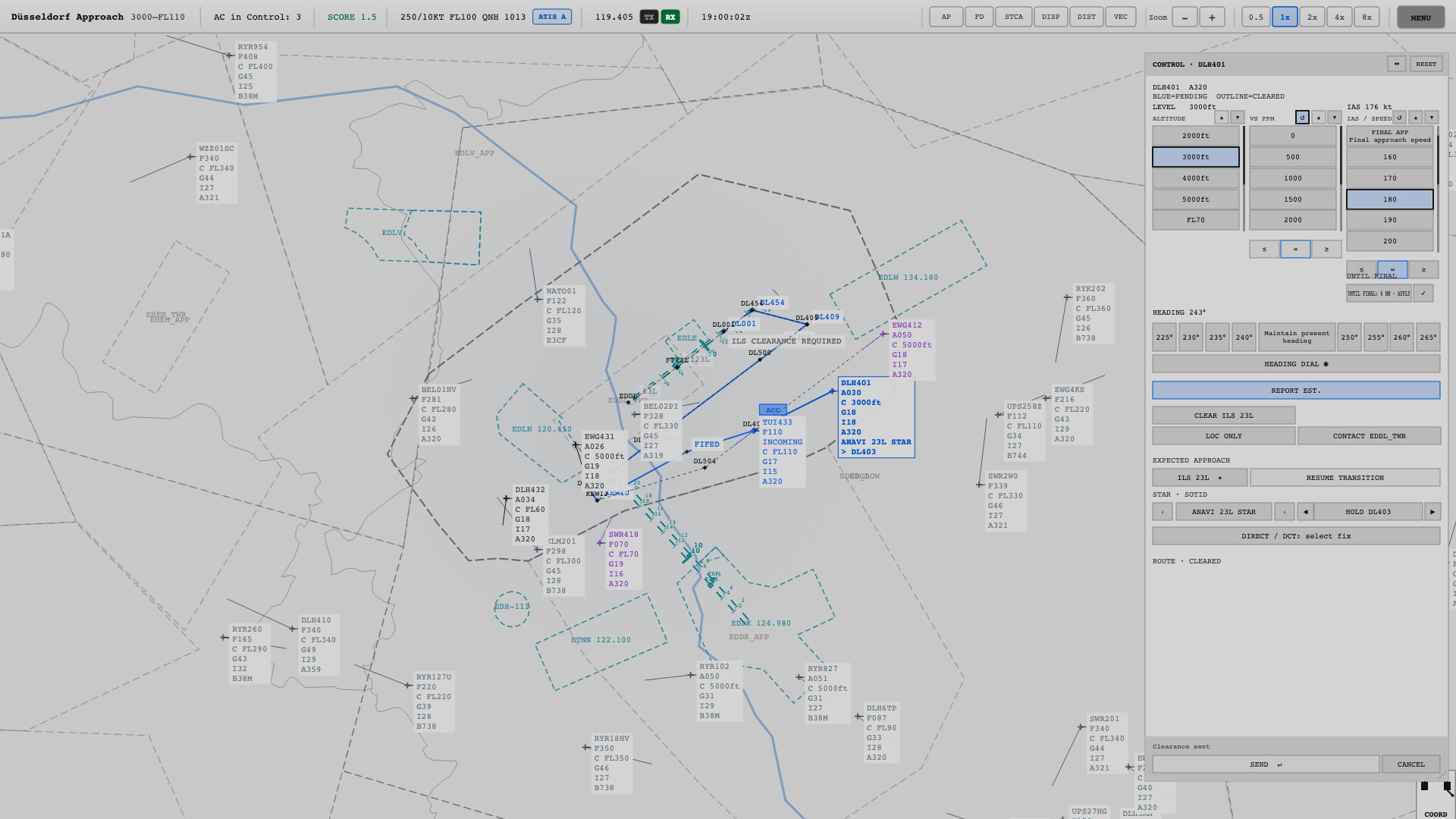
Task: Toggle the RX receive indicator
Action: 670,17
